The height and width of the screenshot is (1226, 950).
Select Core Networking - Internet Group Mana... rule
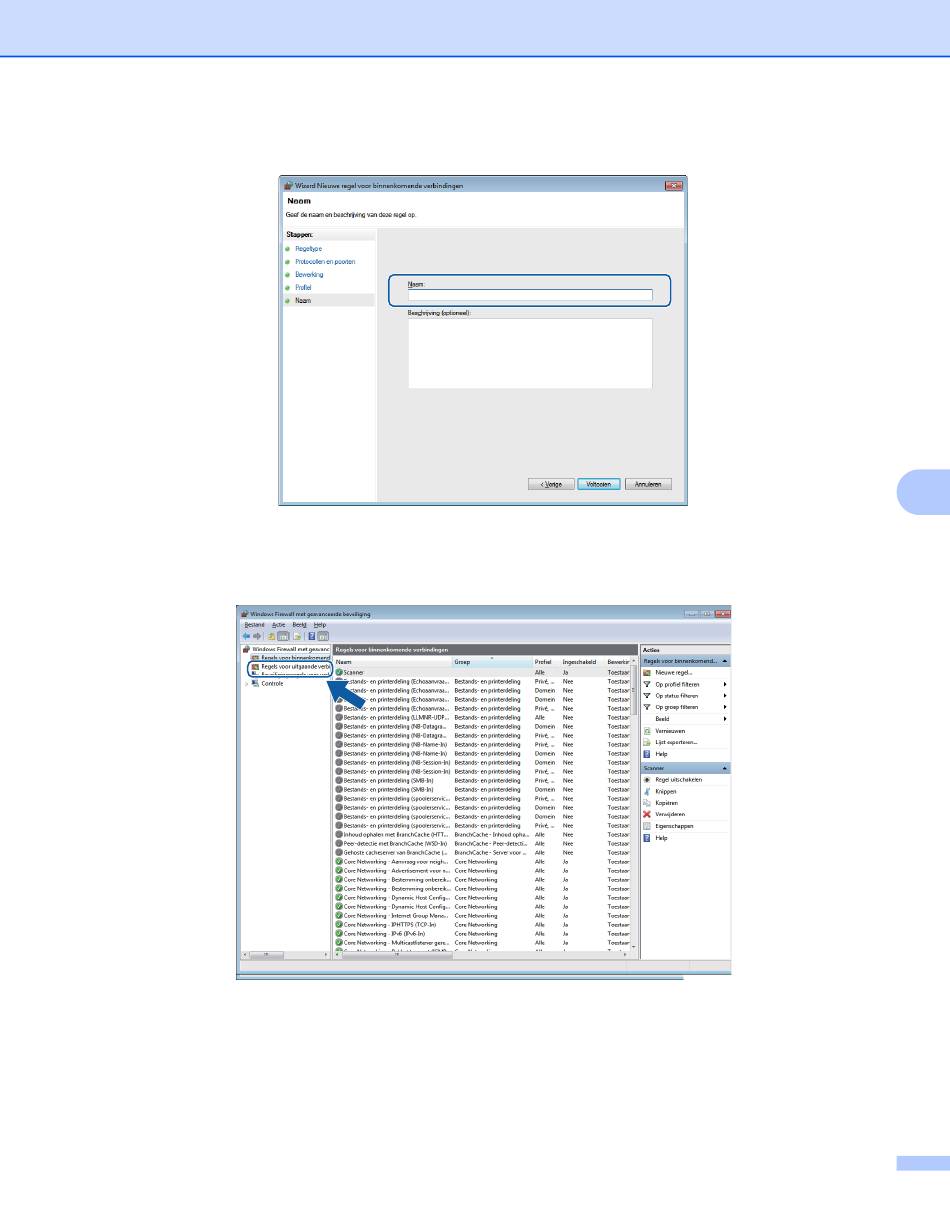[x=482, y=915]
